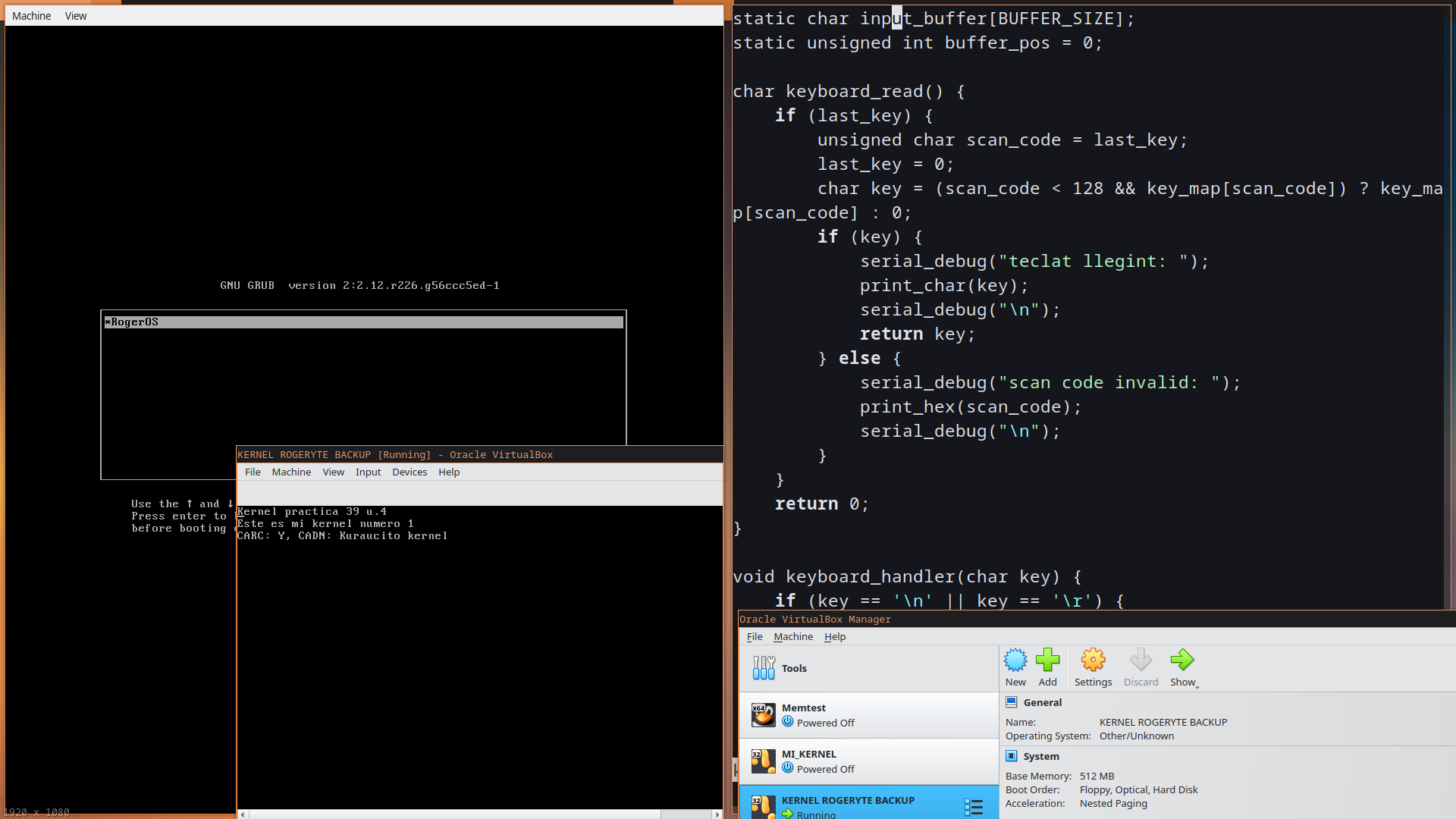1456x819 pixels.
Task: Click the Memtest VM icon
Action: coord(763,714)
